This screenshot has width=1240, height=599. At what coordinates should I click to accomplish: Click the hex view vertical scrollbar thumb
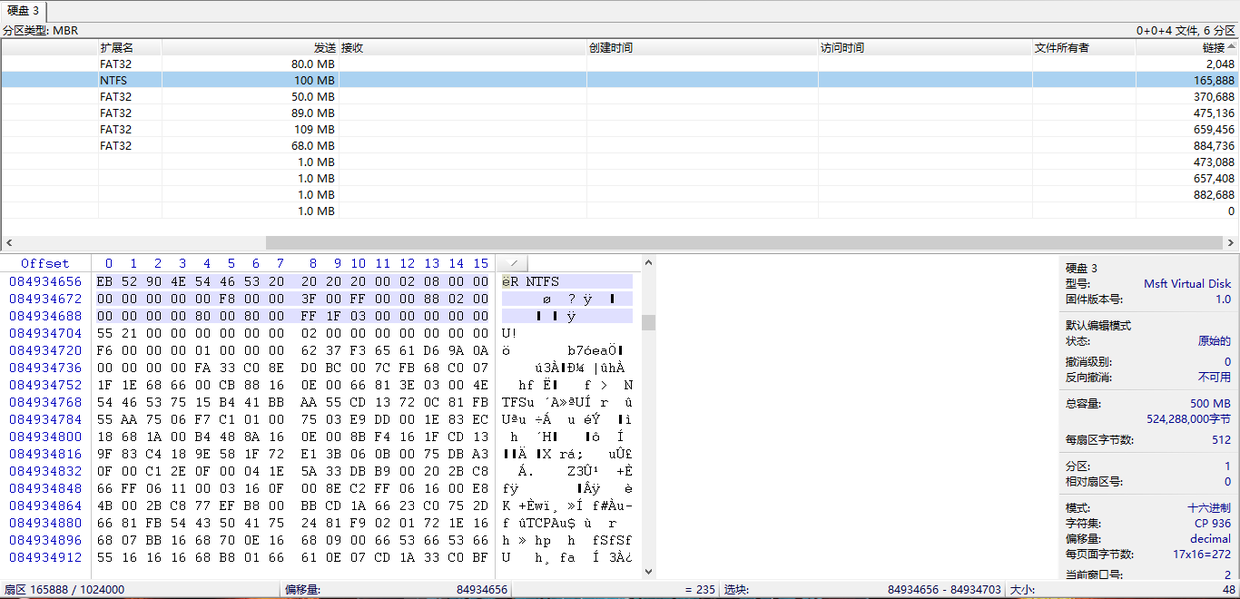click(648, 322)
